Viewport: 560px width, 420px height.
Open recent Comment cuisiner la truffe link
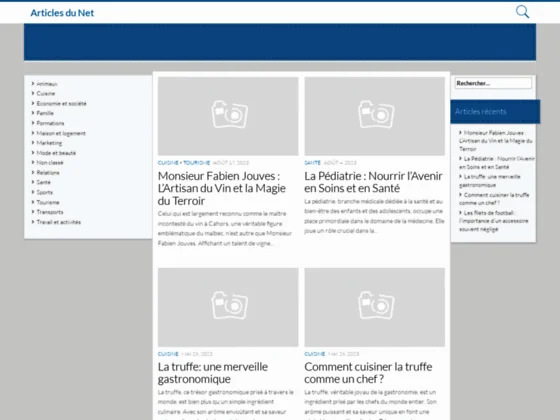tap(494, 199)
